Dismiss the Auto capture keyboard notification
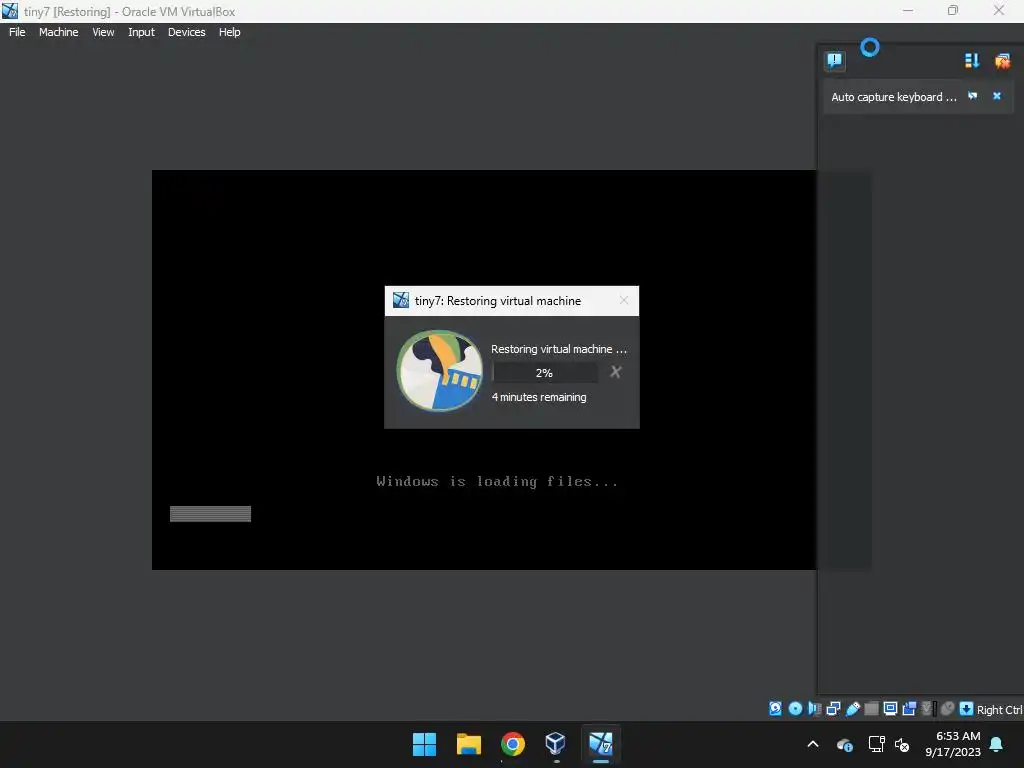This screenshot has width=1024, height=768. tap(997, 96)
